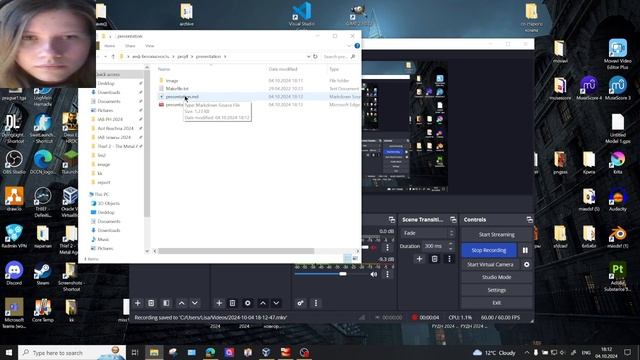This screenshot has height=360, width=640.
Task: Go up one folder with Up arrow
Action: [113, 56]
